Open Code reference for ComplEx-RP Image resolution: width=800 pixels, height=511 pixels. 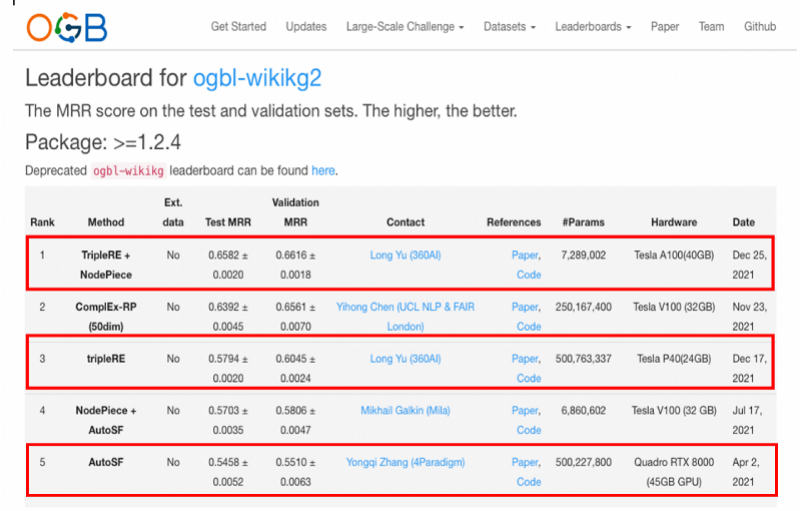pyautogui.click(x=529, y=326)
